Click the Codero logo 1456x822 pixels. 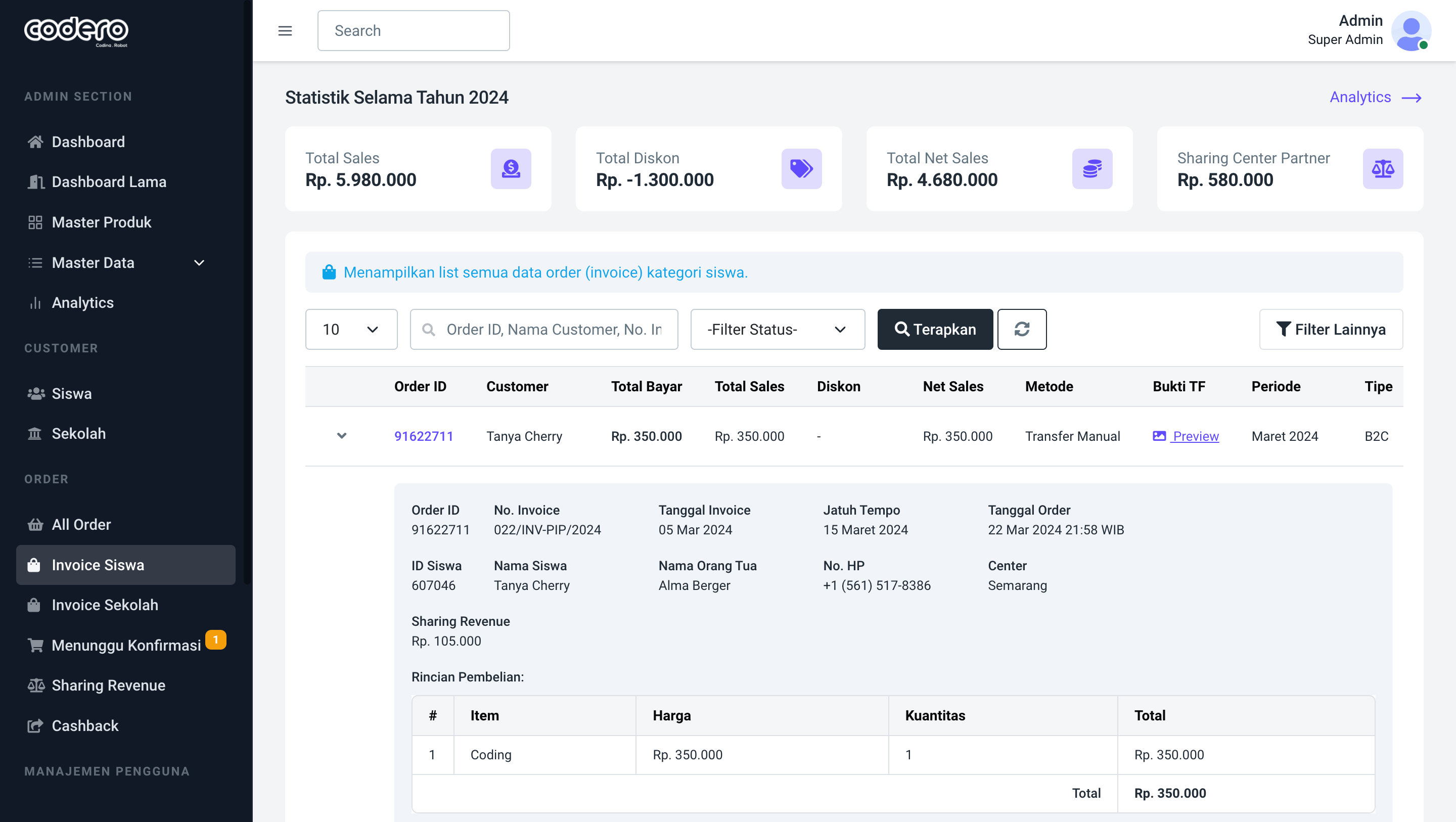76,30
